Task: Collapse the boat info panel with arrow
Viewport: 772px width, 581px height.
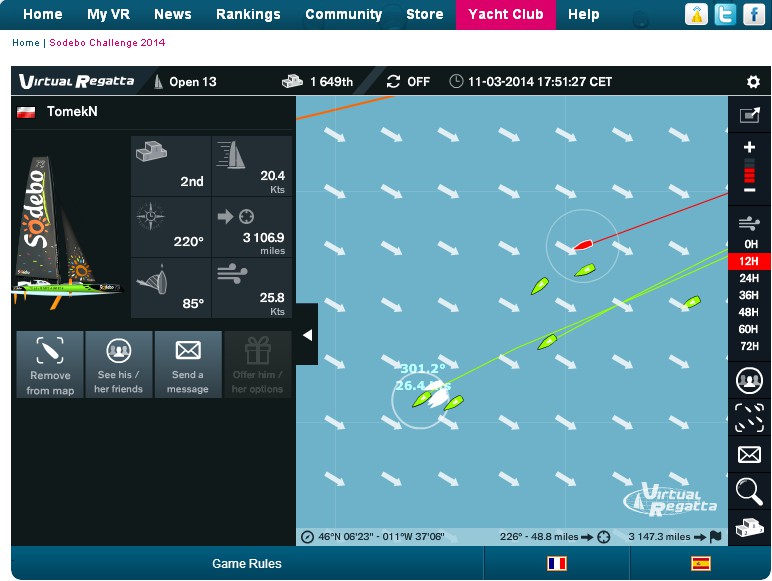Action: point(307,335)
